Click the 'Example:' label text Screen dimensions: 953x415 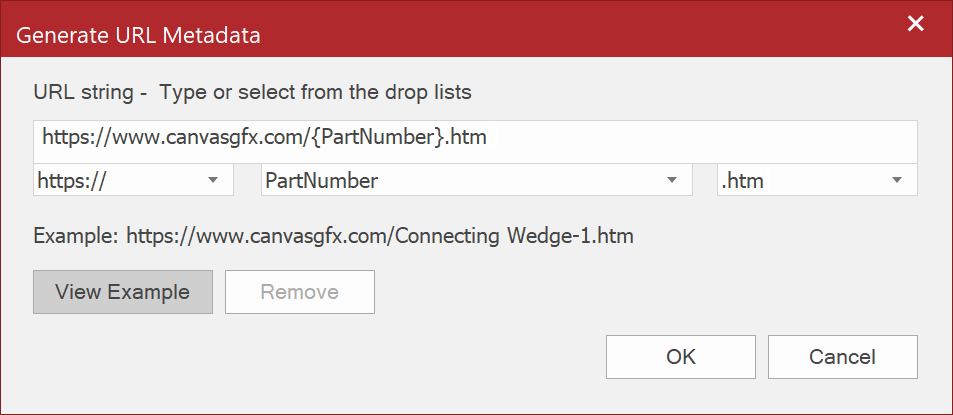[75, 237]
